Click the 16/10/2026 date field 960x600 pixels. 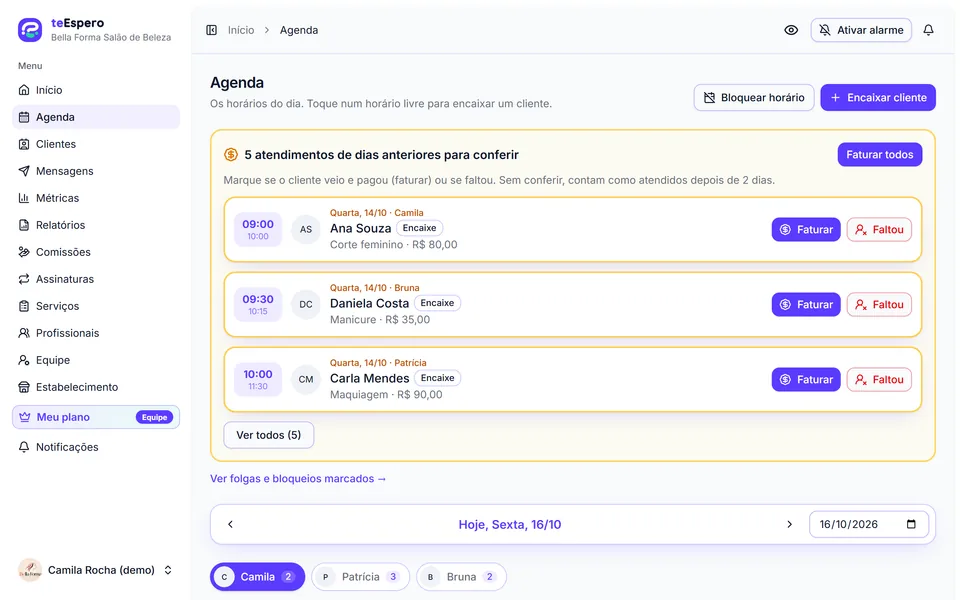pos(868,525)
